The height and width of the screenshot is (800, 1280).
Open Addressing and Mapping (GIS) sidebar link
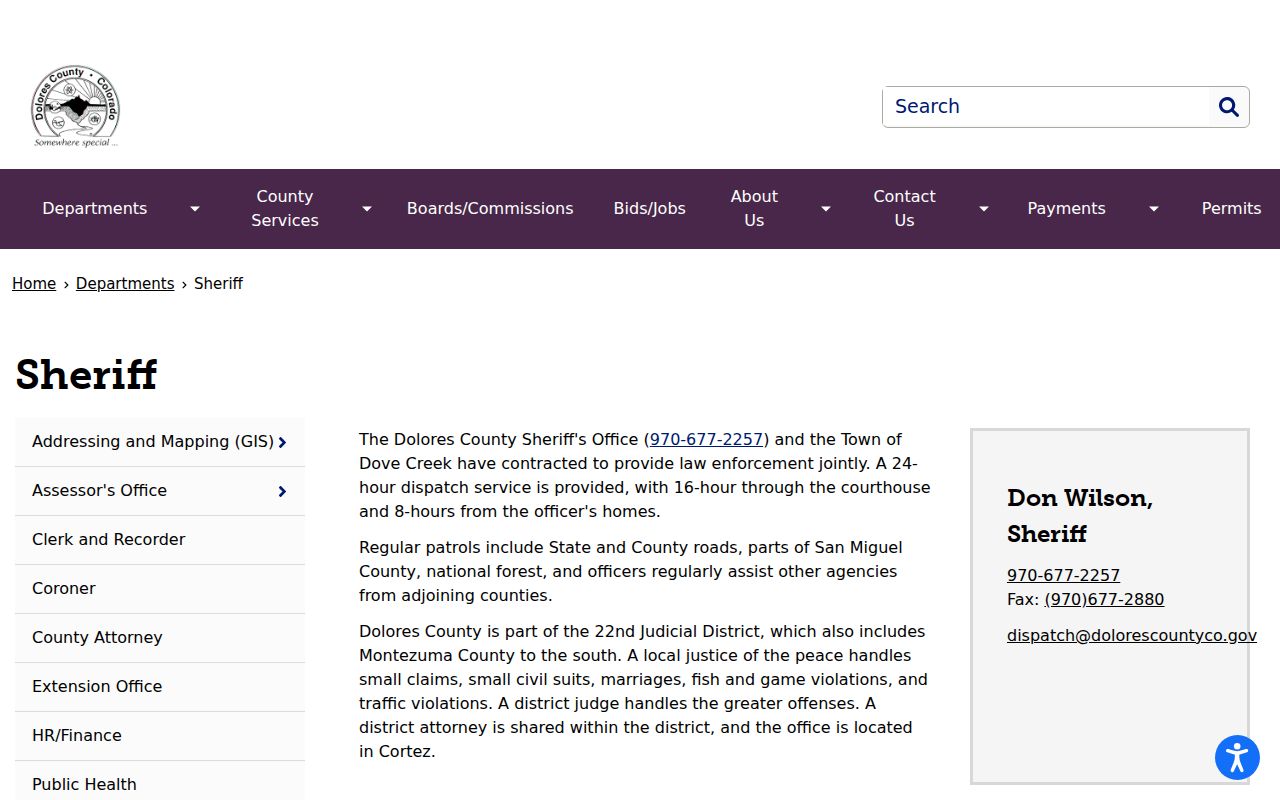[153, 442]
